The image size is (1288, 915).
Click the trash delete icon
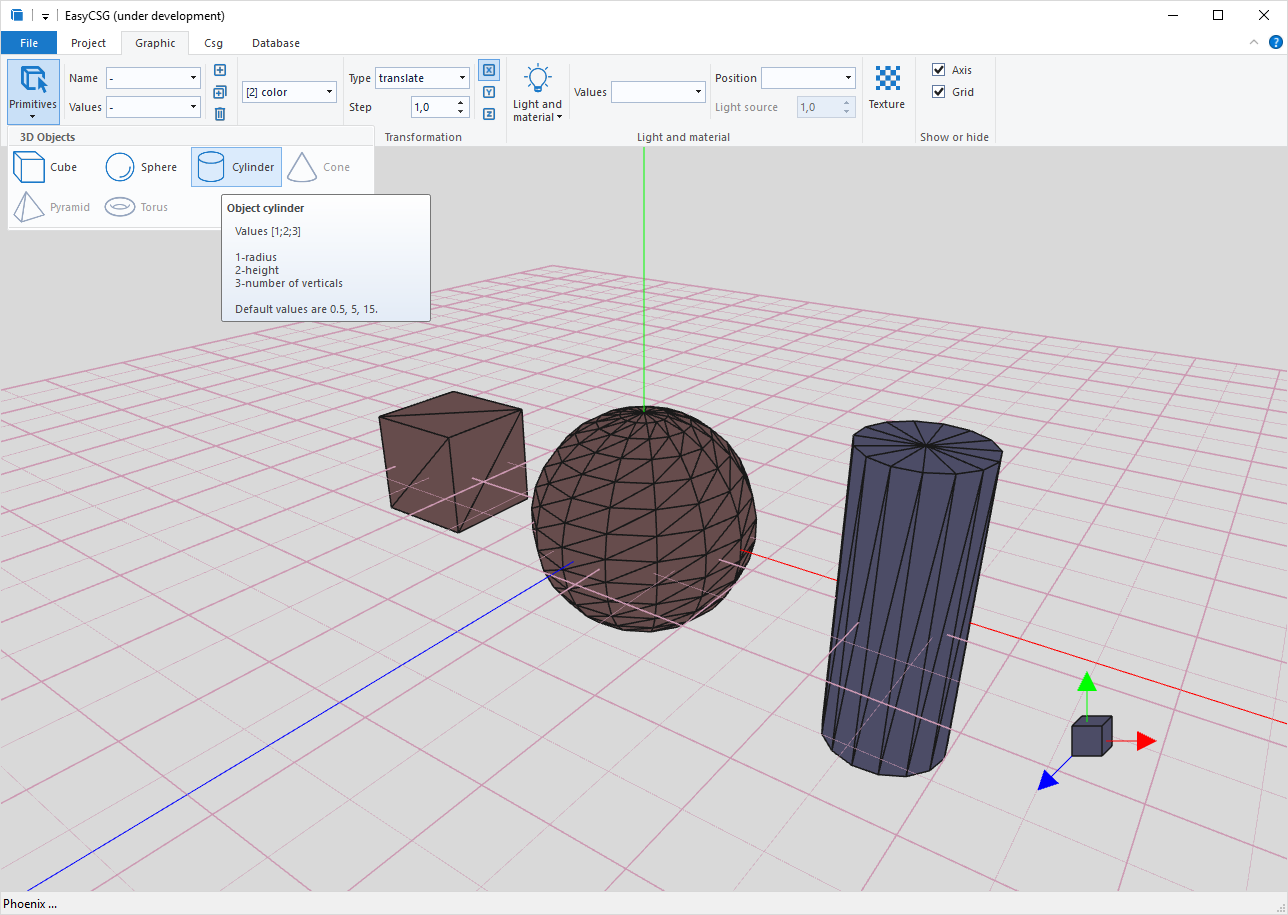coord(220,114)
